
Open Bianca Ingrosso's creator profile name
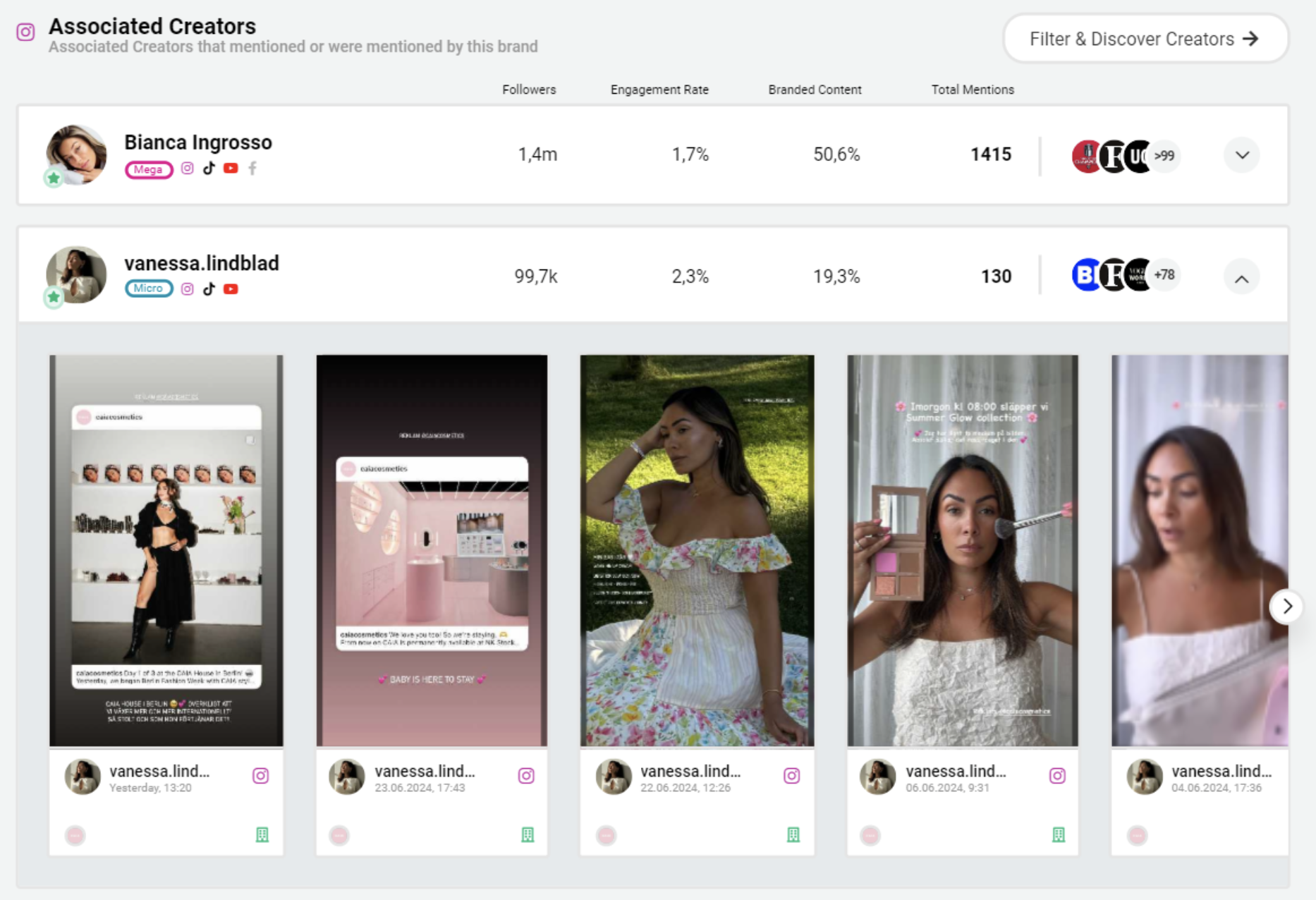[198, 142]
